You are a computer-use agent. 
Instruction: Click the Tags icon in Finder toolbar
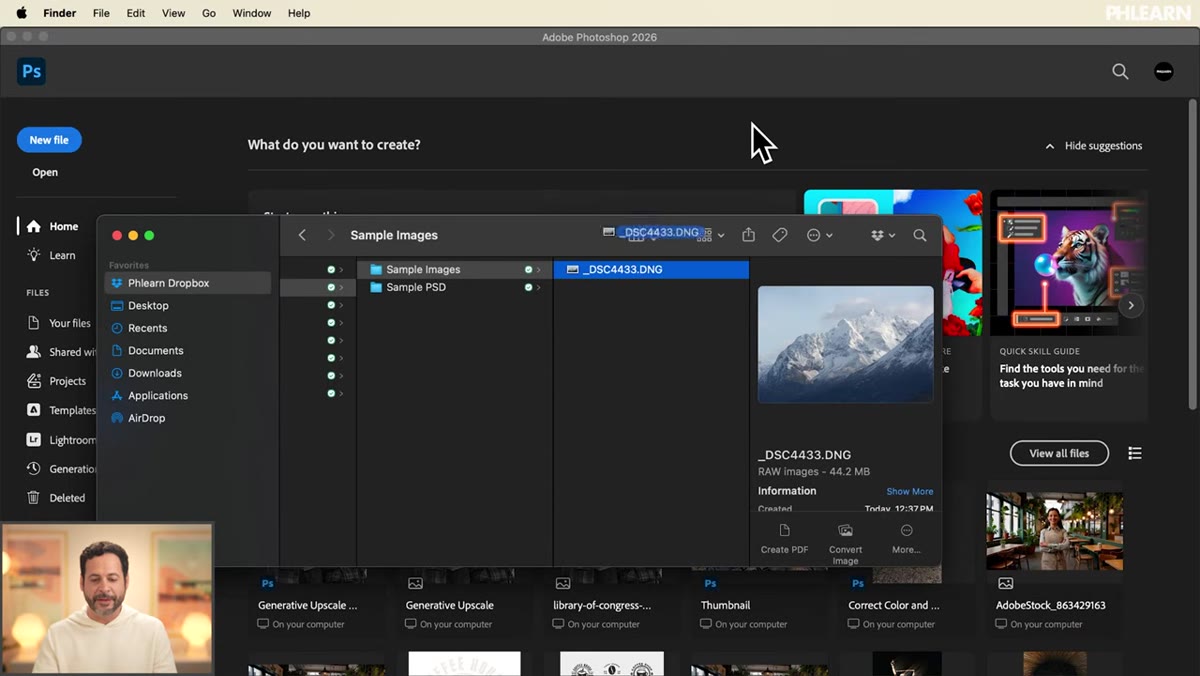(x=780, y=235)
